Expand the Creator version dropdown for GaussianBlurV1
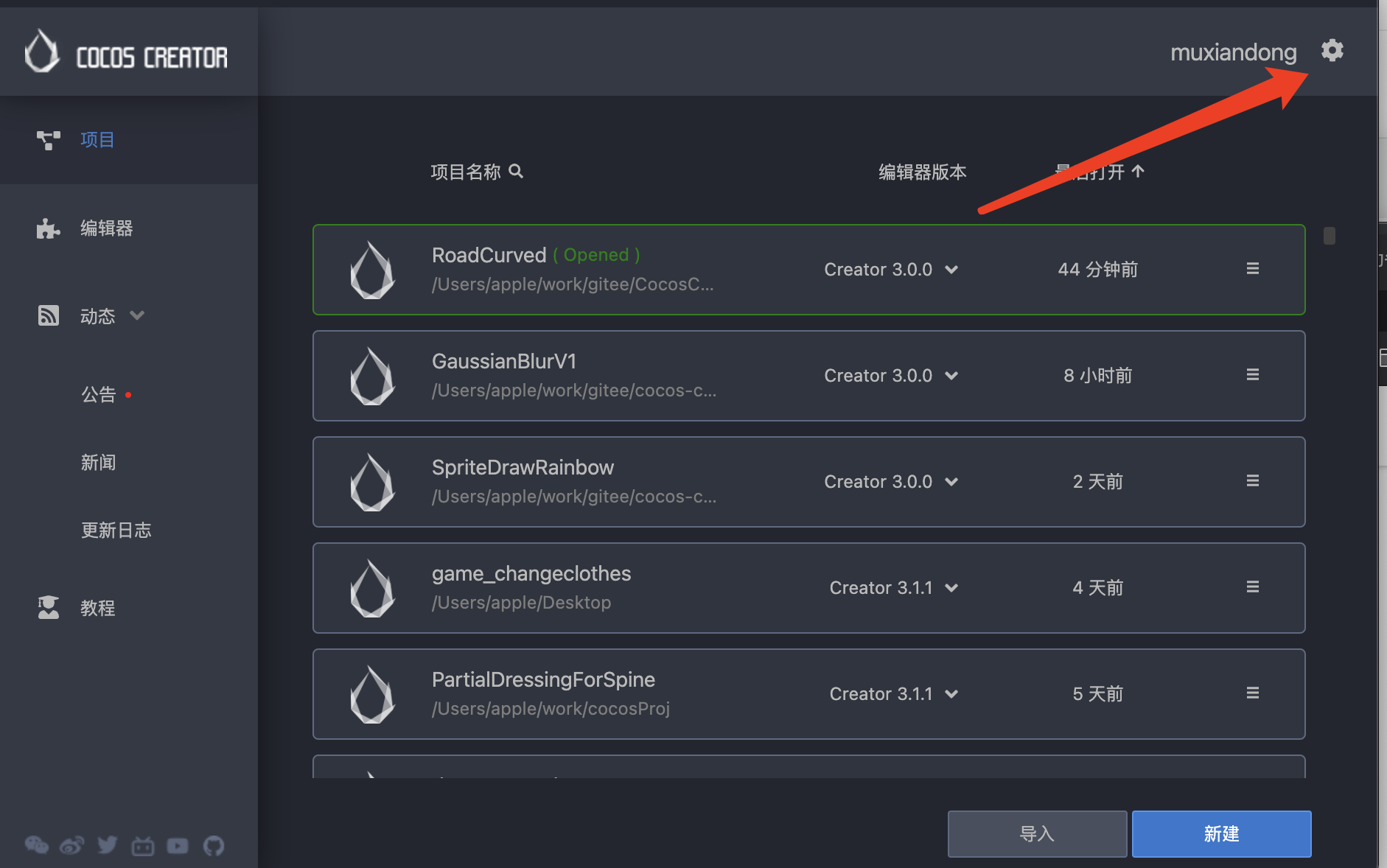This screenshot has width=1387, height=868. tap(951, 376)
